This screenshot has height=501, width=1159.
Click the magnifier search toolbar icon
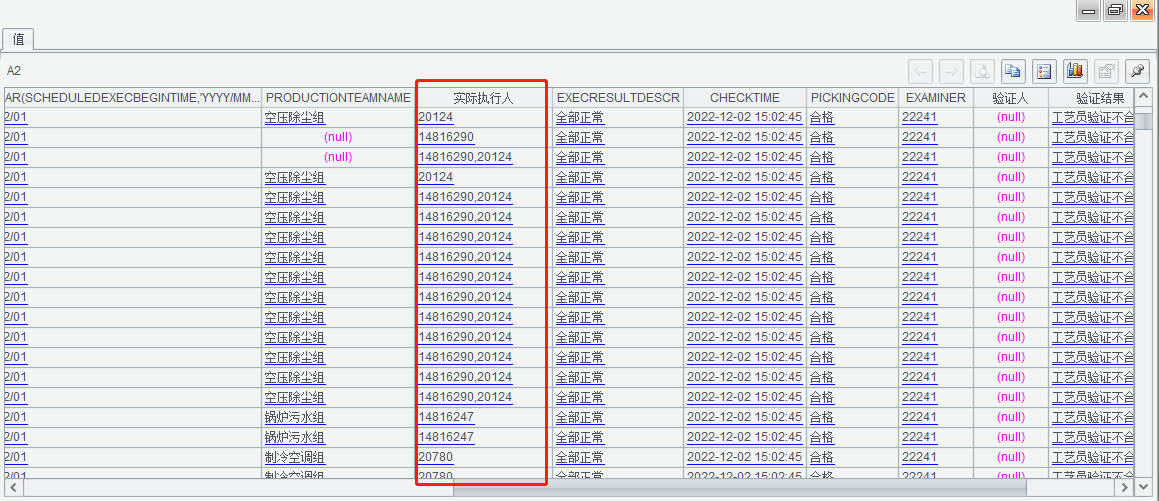982,71
